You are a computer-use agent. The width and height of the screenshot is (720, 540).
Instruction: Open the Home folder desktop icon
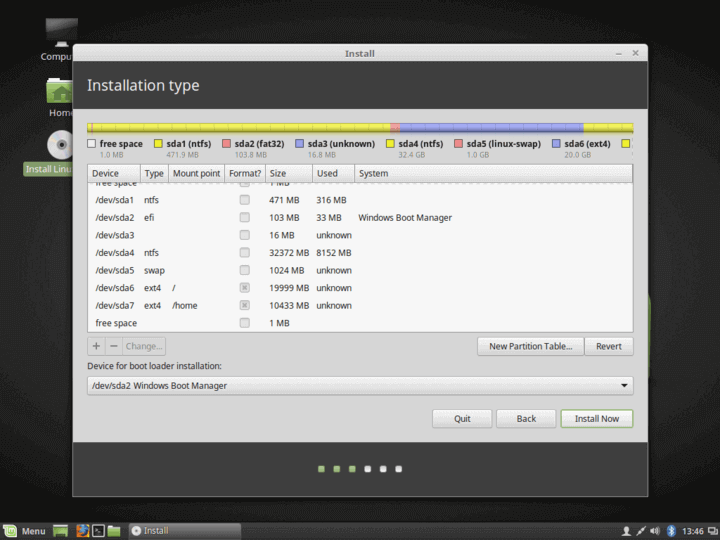tap(60, 92)
